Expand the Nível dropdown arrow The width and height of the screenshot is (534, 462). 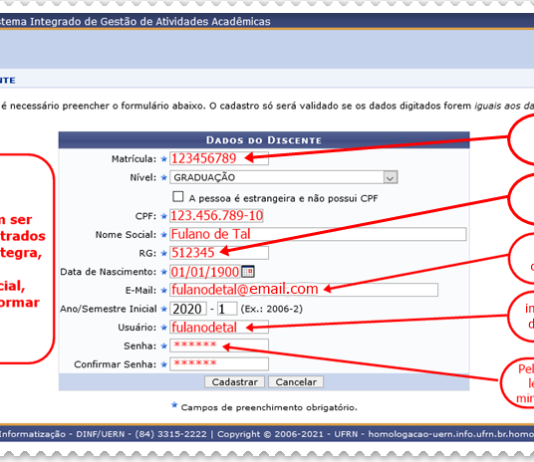390,177
